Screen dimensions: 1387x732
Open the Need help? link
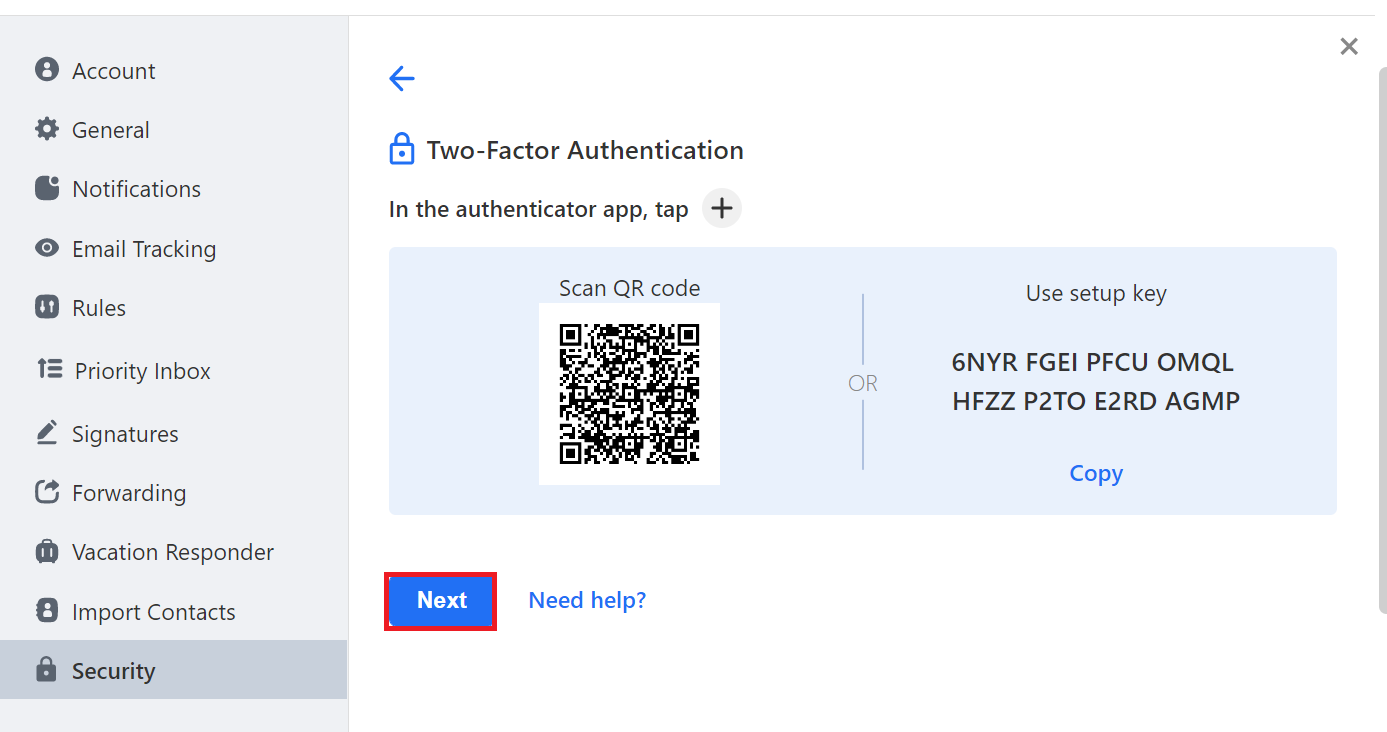(587, 600)
